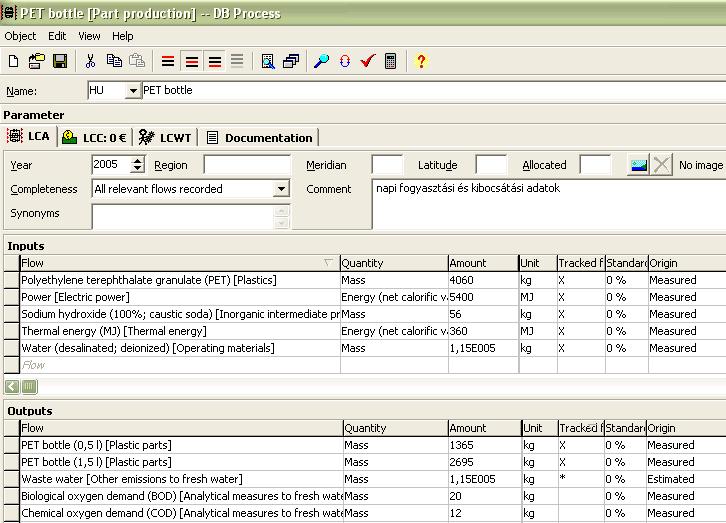
Task: Click the Meridian input field
Action: point(387,165)
